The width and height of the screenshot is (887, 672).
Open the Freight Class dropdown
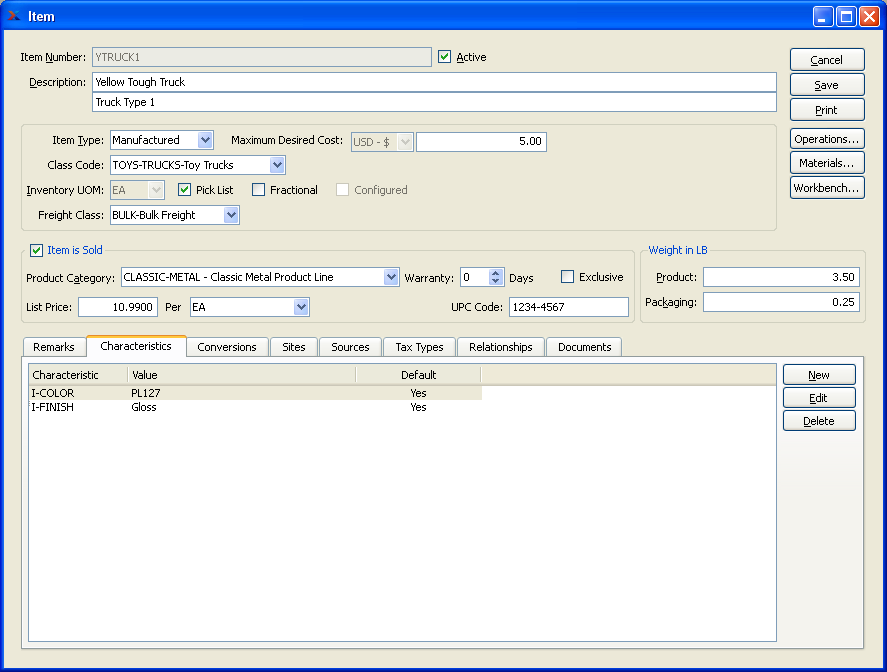[231, 215]
